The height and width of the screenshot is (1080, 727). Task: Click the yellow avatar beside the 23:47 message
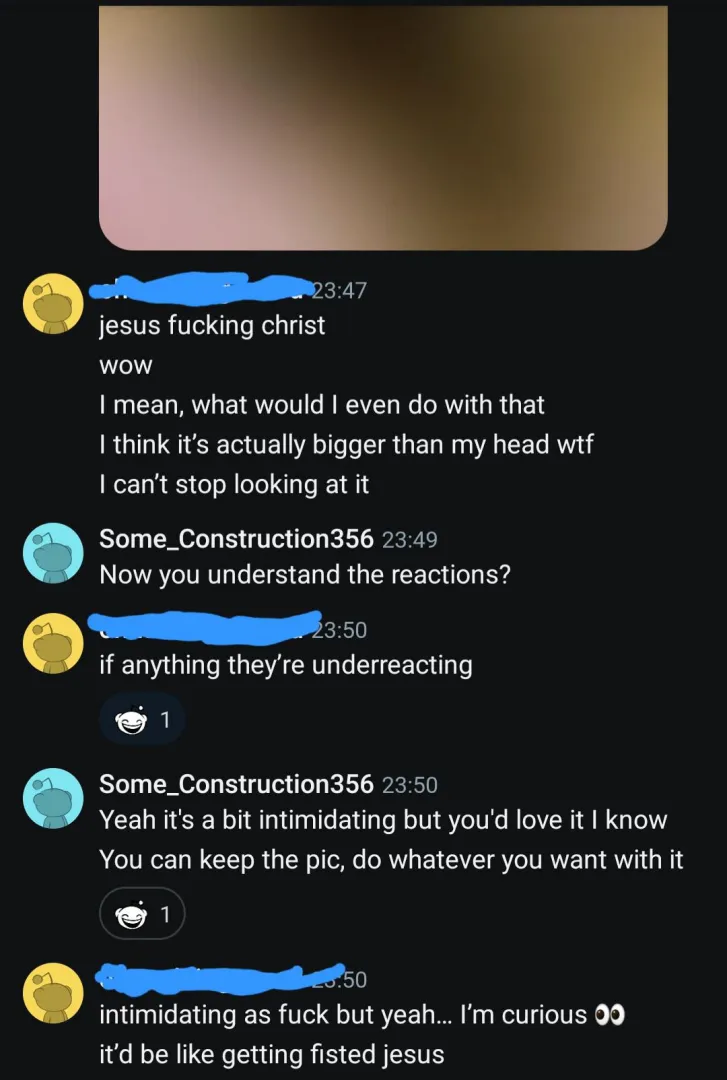tap(53, 303)
